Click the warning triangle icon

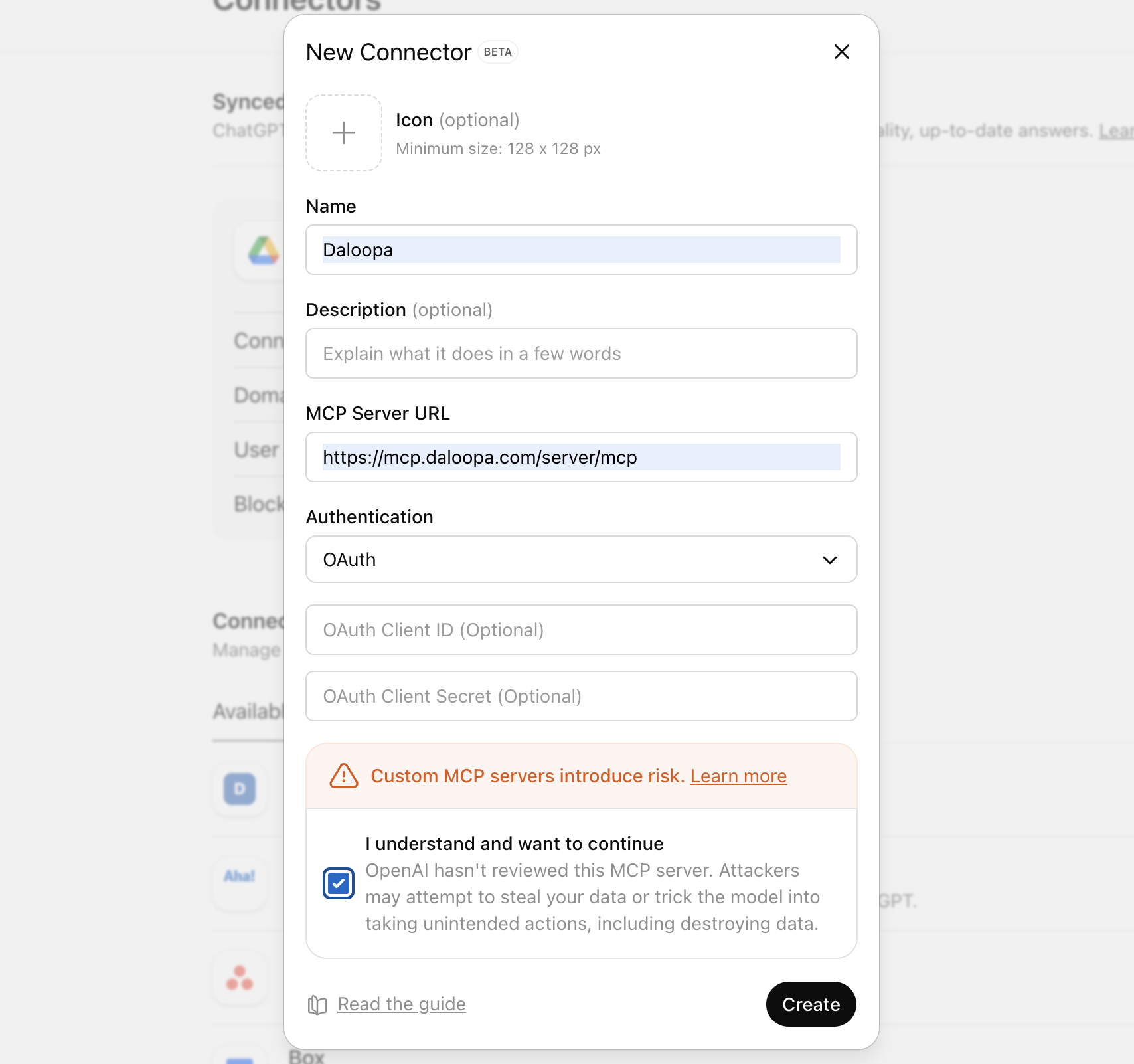point(344,776)
